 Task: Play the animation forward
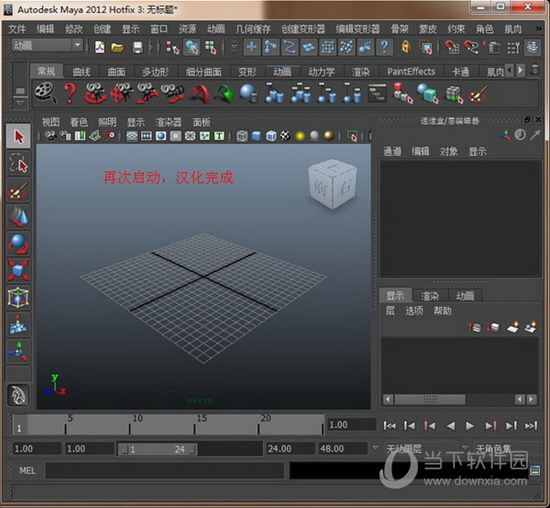[469, 426]
